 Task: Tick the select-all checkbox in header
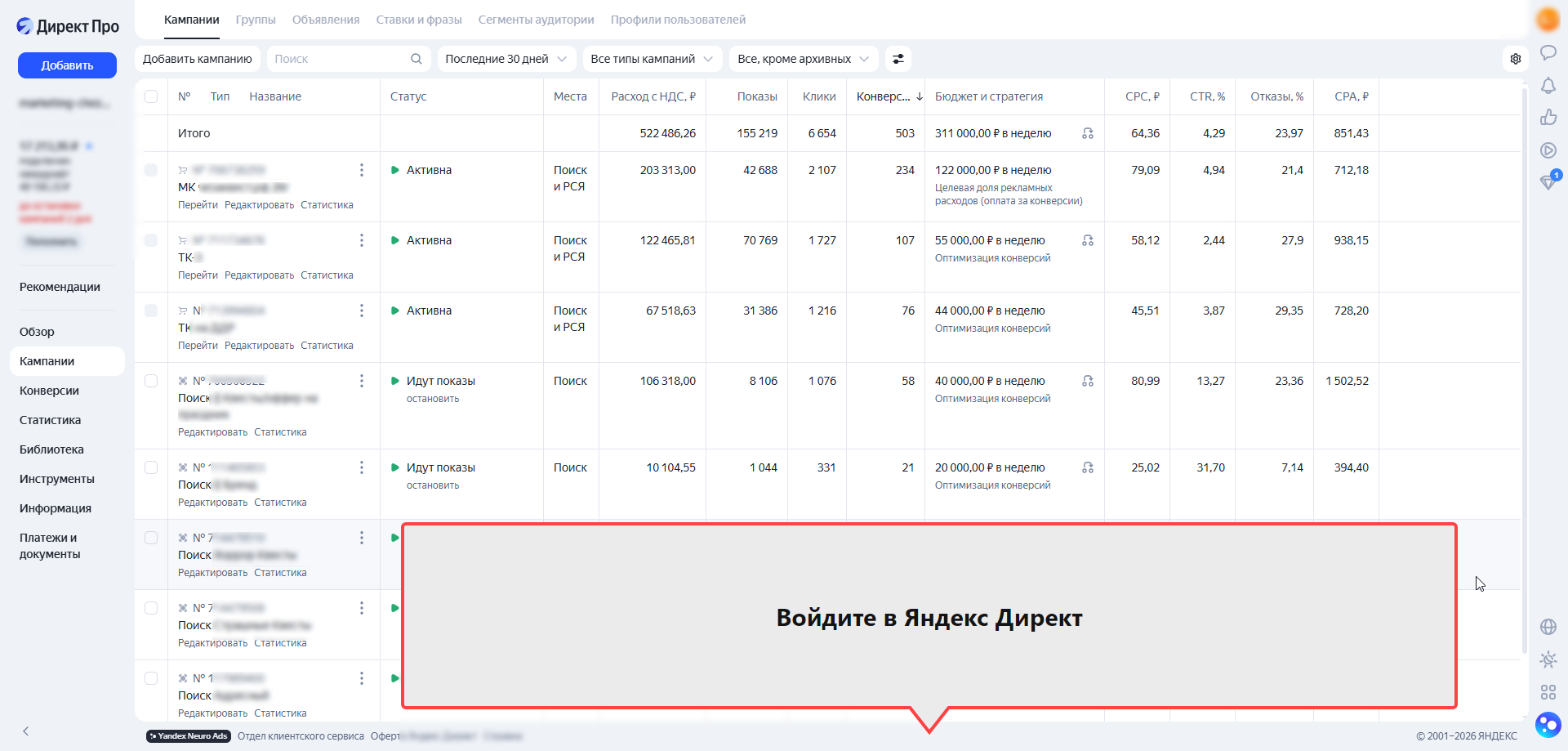151,96
